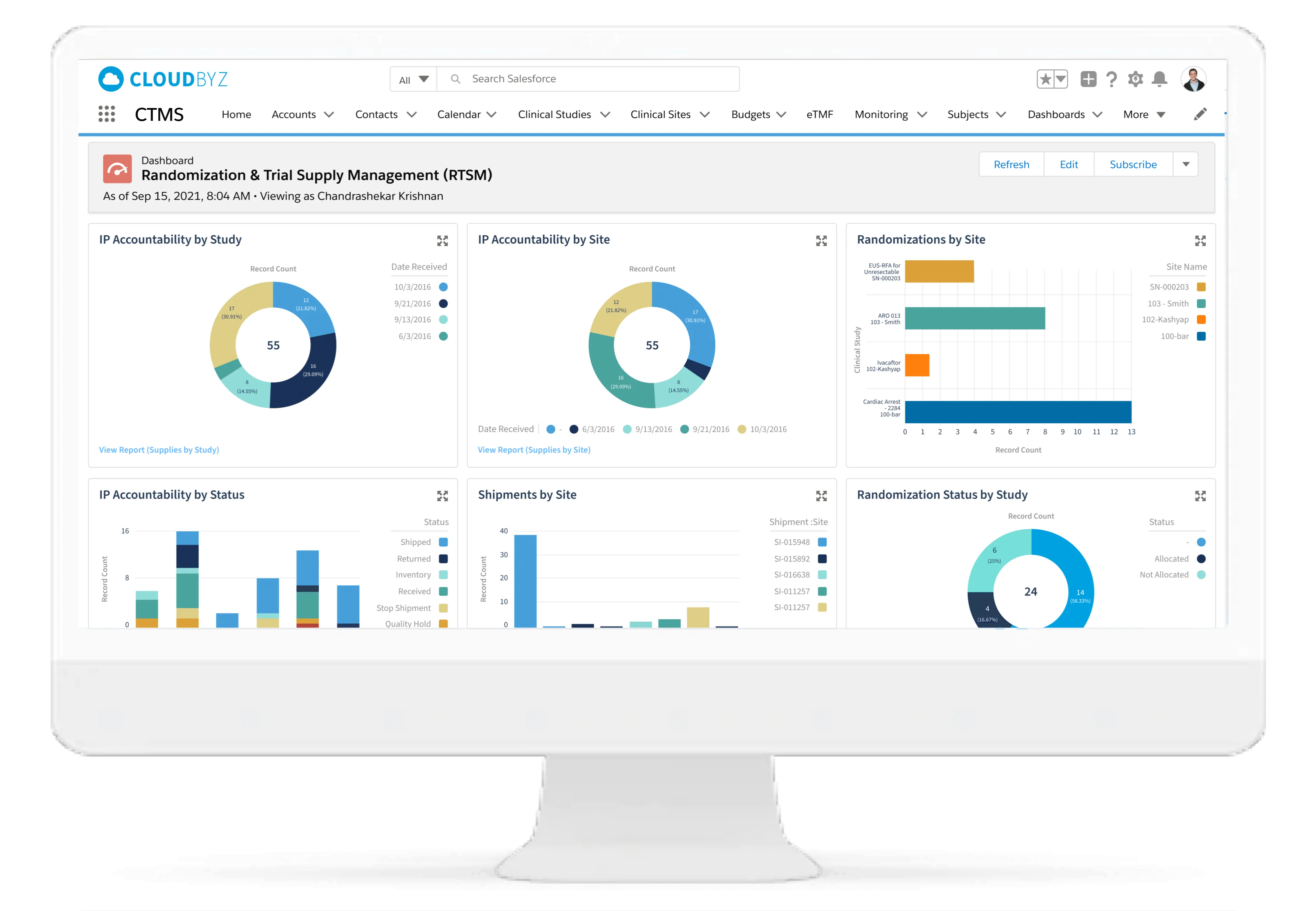Click the global actions plus icon

(x=1088, y=79)
